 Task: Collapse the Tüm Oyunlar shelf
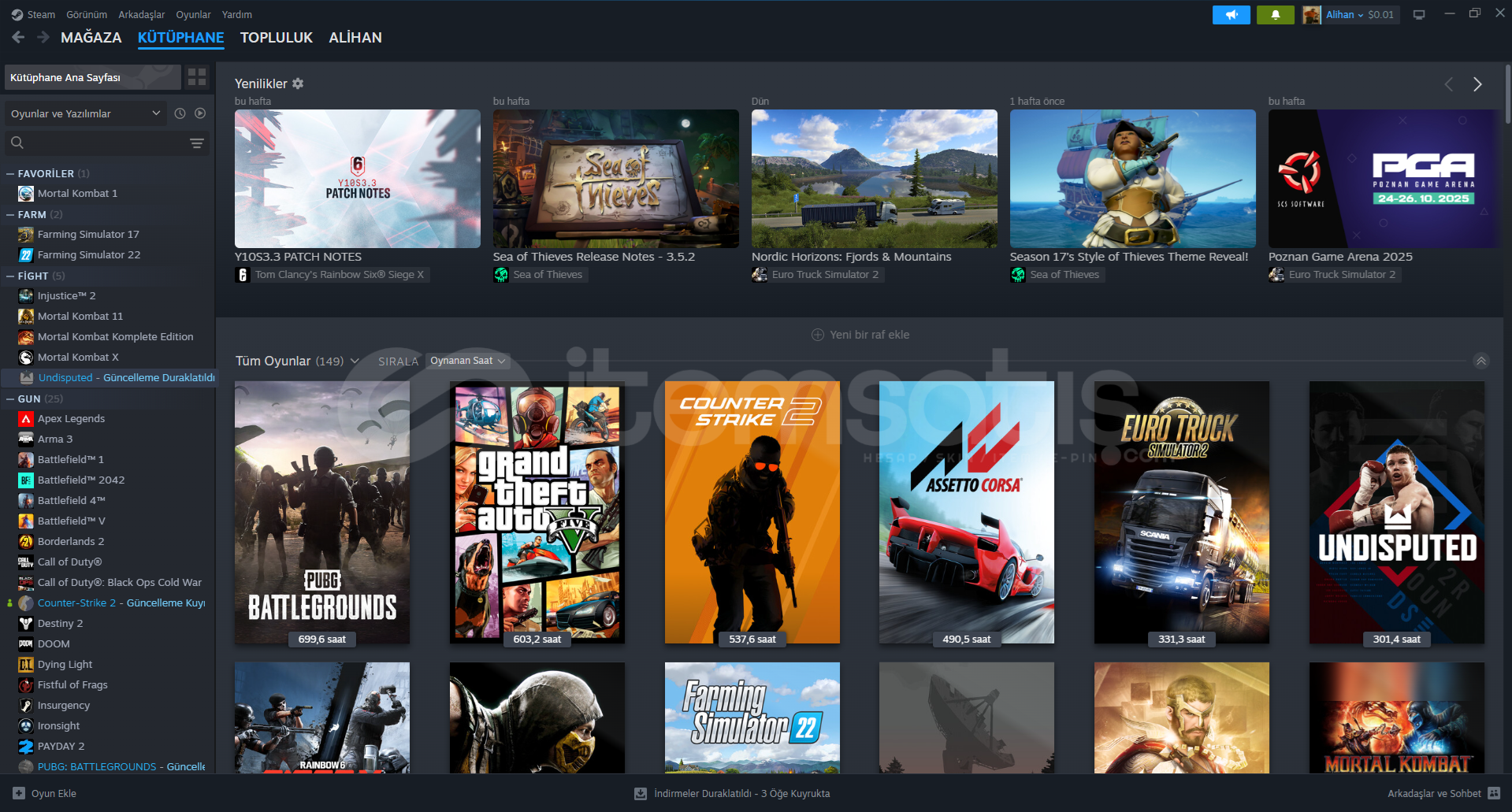1481,361
